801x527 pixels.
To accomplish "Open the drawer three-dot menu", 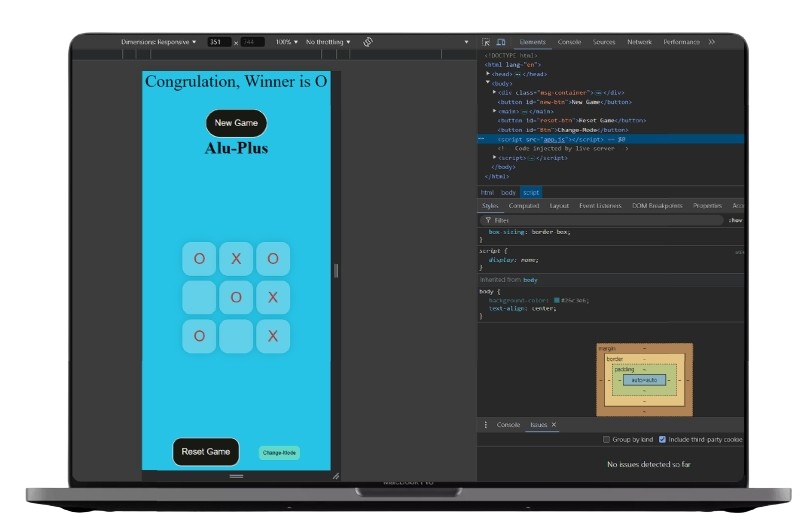I will click(x=485, y=425).
